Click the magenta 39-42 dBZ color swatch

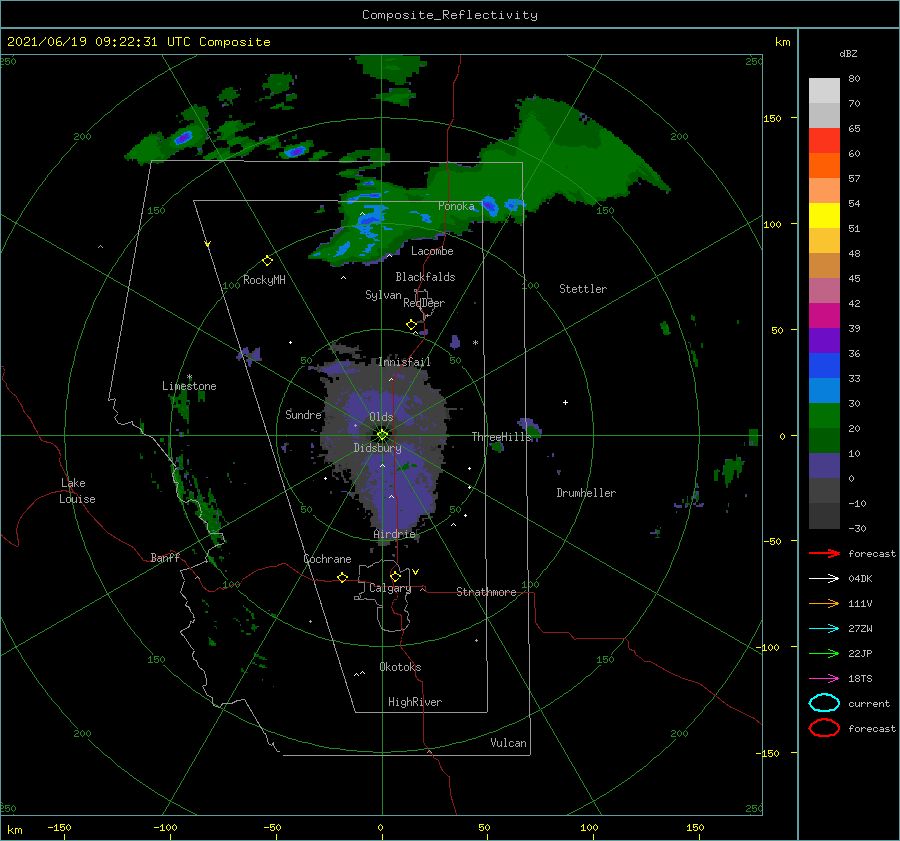coord(824,316)
